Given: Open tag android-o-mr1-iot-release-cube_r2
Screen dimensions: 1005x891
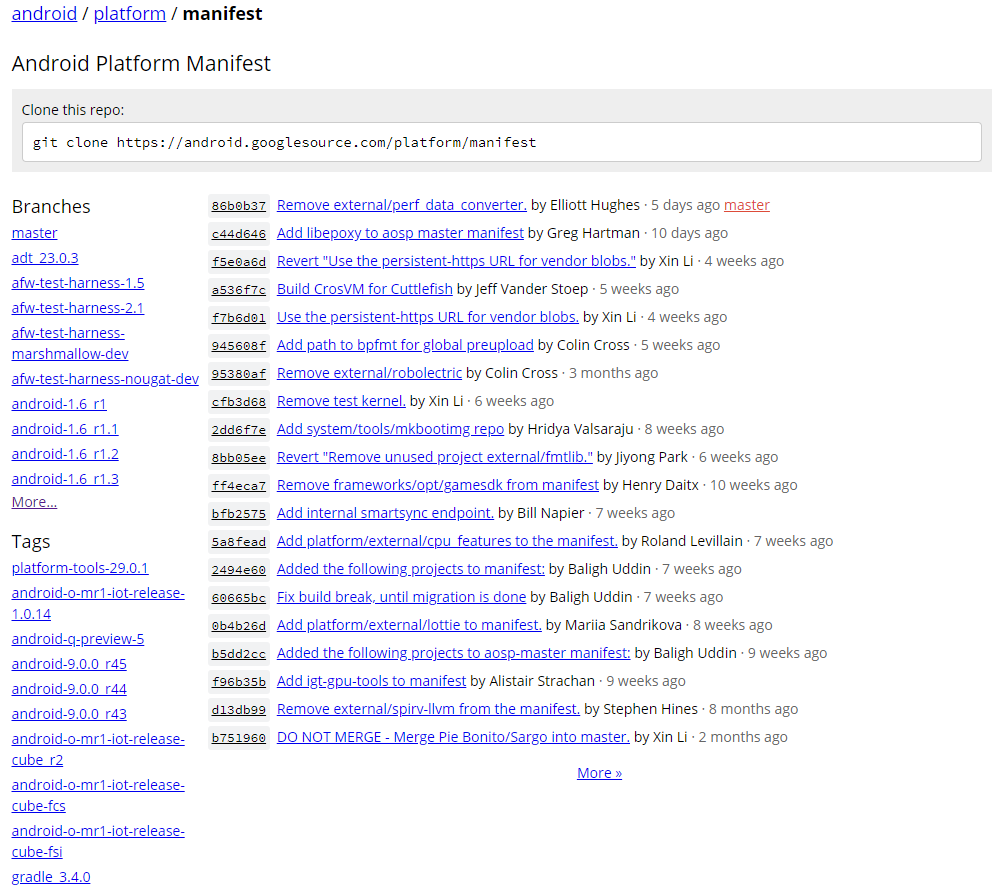Looking at the screenshot, I should tap(98, 749).
